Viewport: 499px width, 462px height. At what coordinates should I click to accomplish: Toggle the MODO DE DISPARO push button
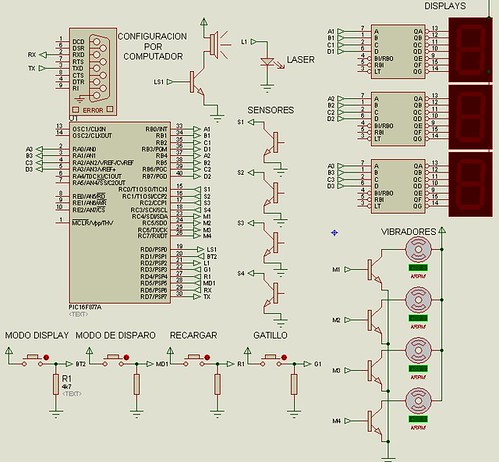click(114, 359)
